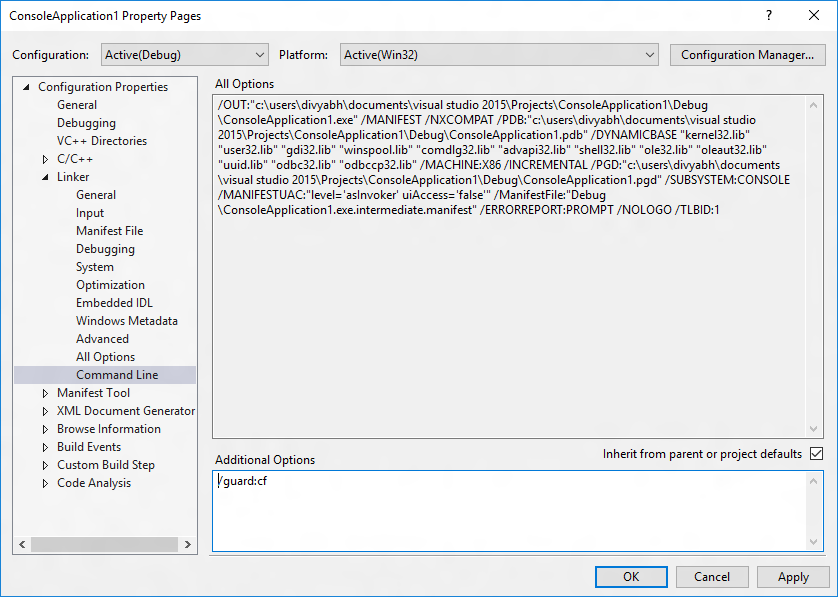The image size is (838, 597).
Task: Open the Linker Optimization page
Action: (x=110, y=284)
